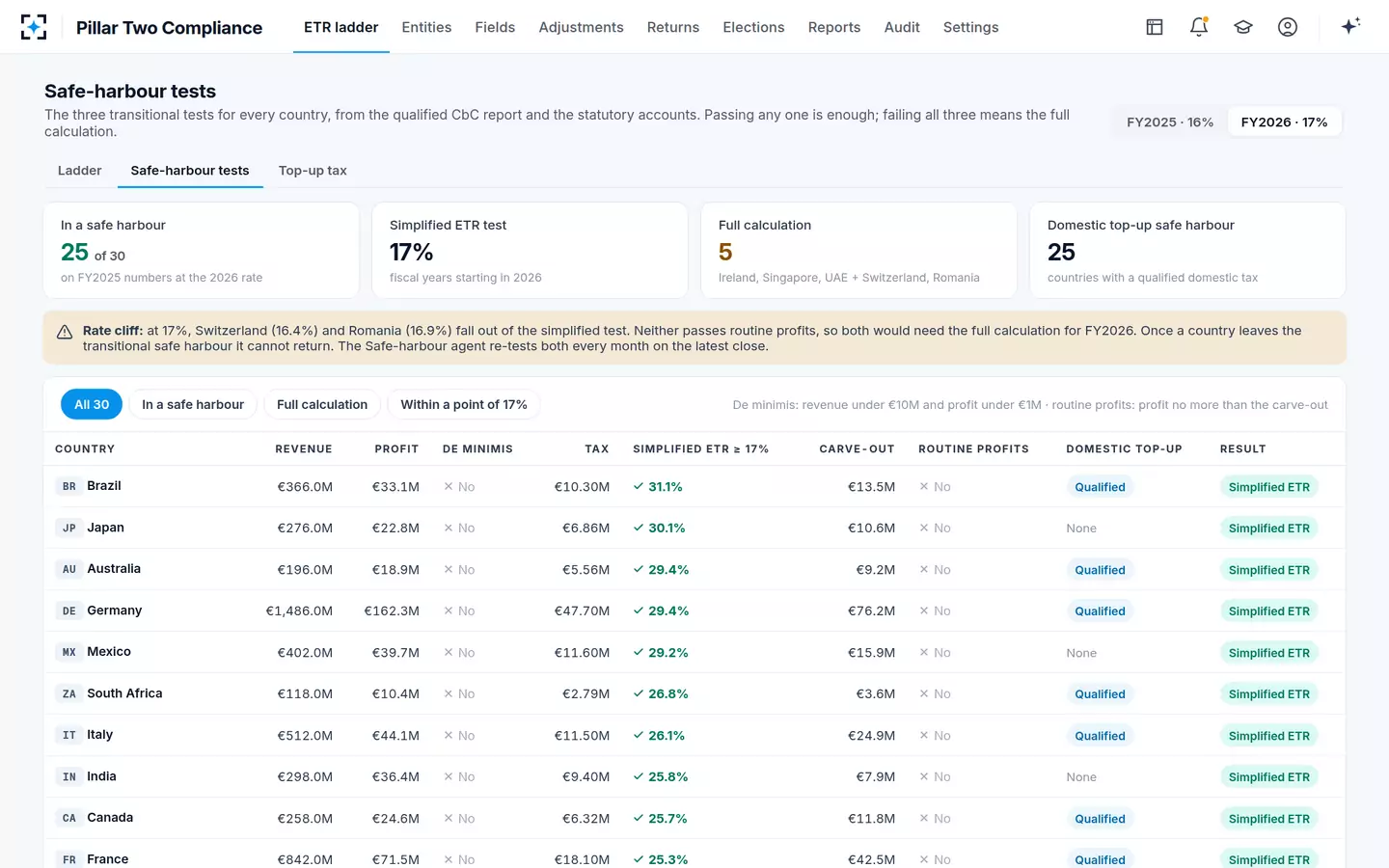Open the Entities menu
The width and height of the screenshot is (1389, 868).
(426, 27)
